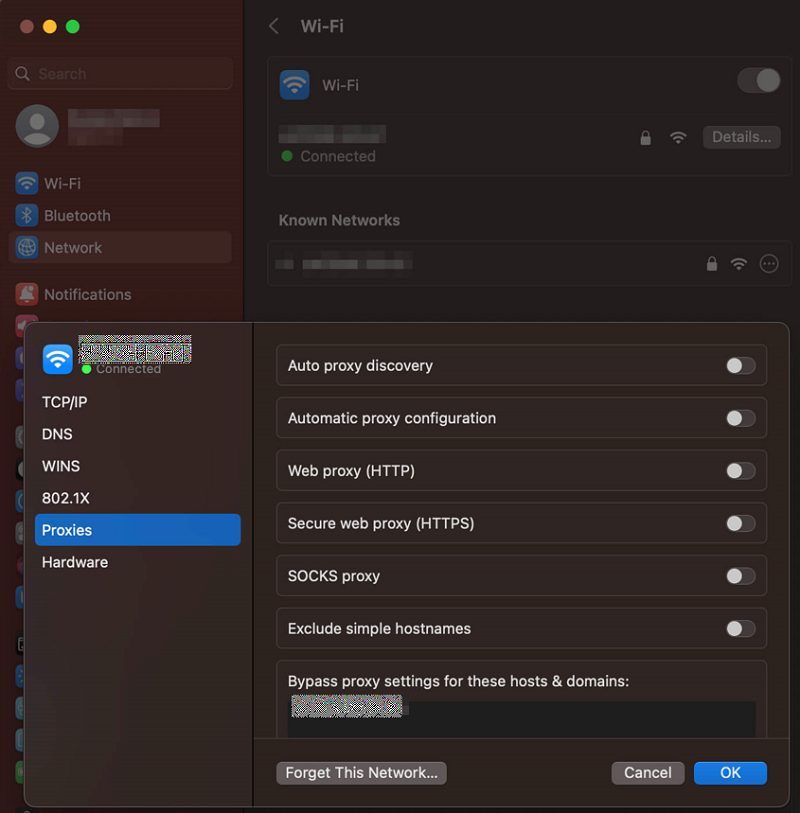This screenshot has height=813, width=800.
Task: Open the options menu for the known network
Action: (769, 263)
